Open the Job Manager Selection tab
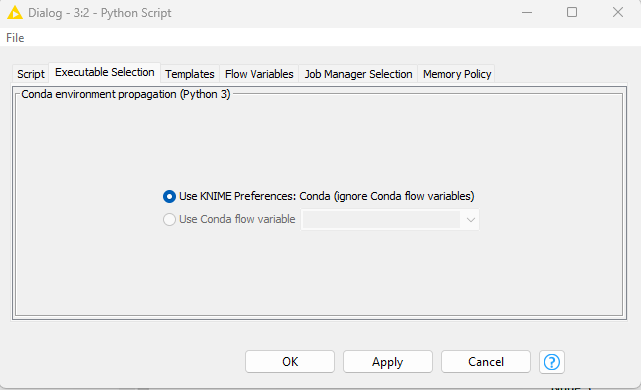Screen dimensions: 641x390 tap(358, 74)
